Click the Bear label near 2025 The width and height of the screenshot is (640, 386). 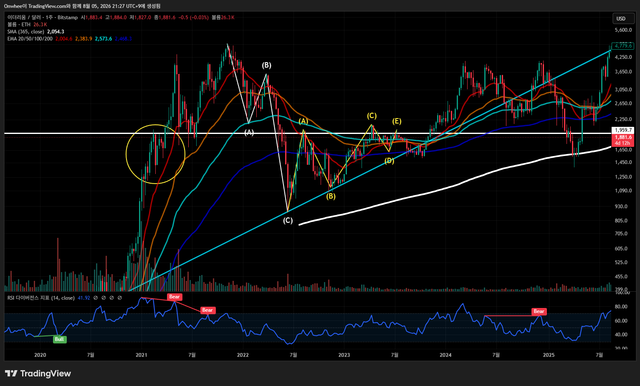click(x=539, y=311)
